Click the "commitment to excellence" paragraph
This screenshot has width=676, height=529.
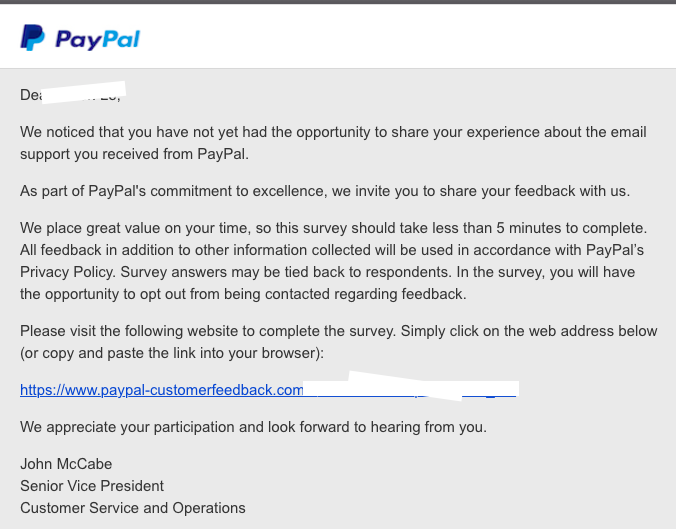point(325,190)
